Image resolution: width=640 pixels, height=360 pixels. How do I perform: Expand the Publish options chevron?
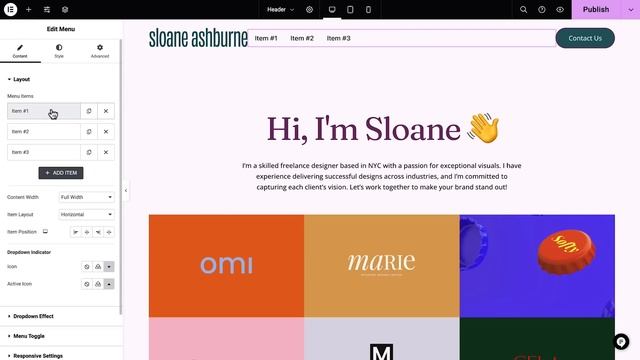(631, 9)
